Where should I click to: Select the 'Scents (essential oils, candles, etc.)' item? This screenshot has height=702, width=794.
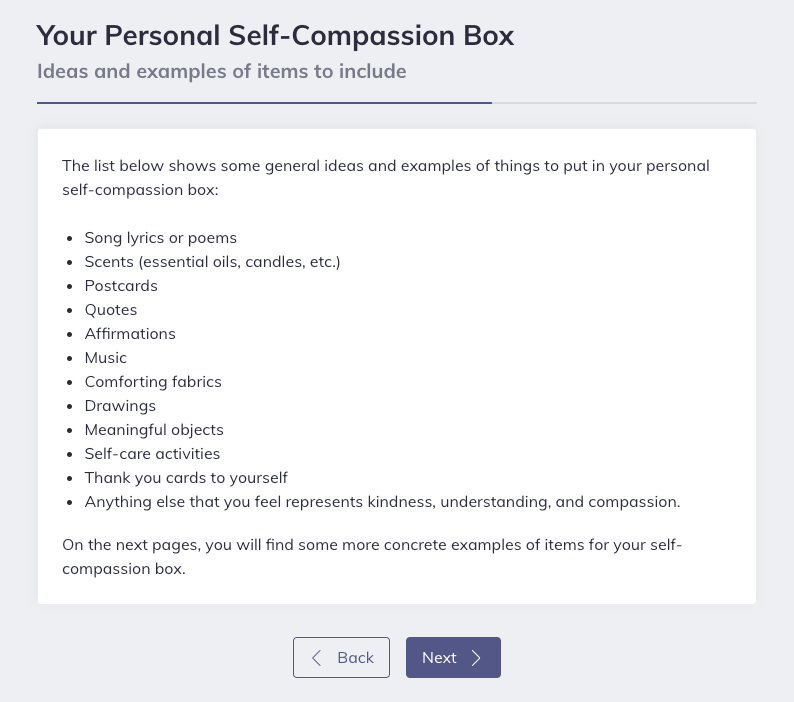(x=212, y=262)
